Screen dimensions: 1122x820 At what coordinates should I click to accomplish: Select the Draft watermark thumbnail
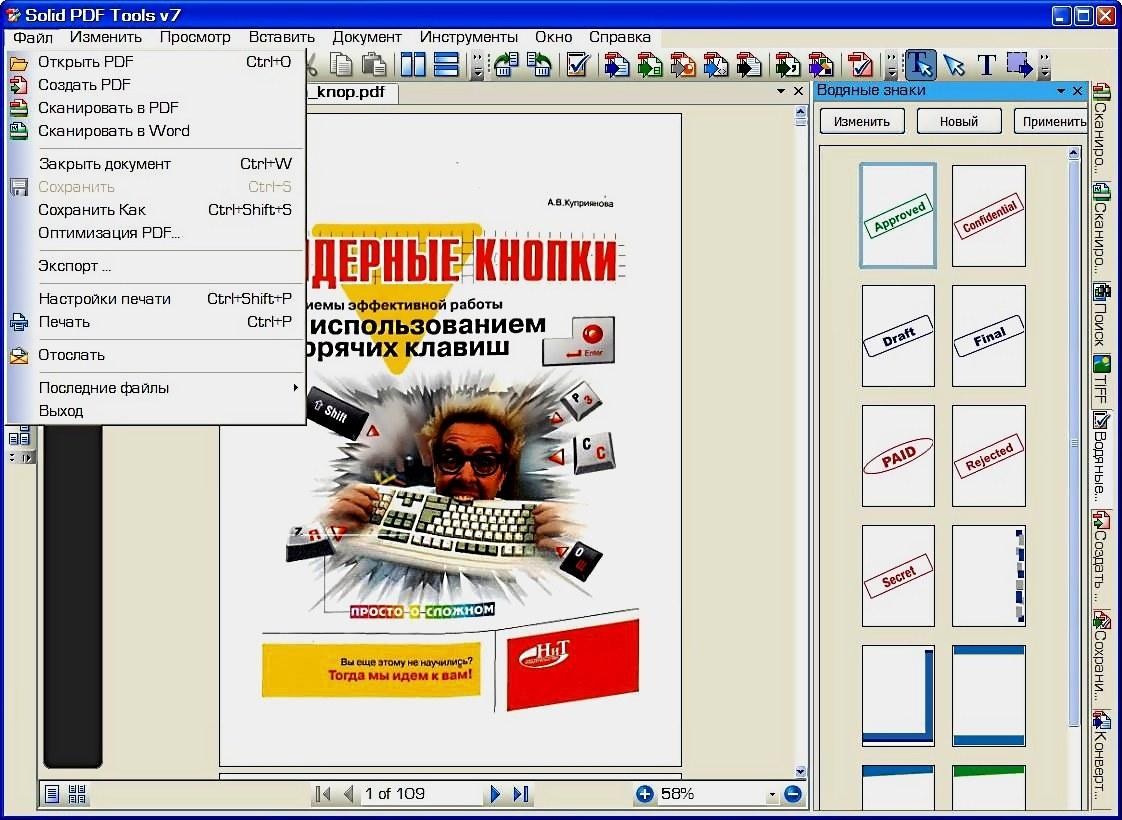pyautogui.click(x=898, y=336)
